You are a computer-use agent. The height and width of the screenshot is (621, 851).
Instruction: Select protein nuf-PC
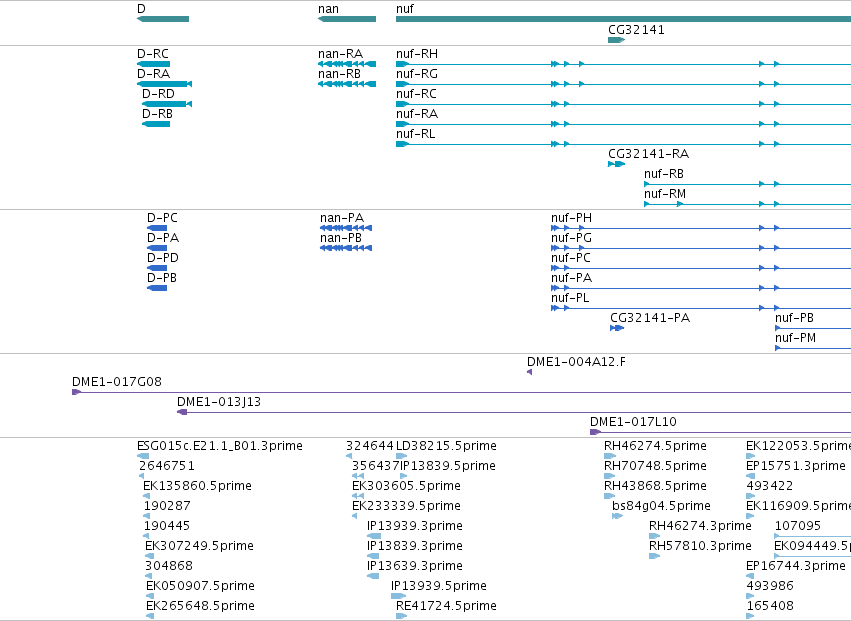[701, 268]
